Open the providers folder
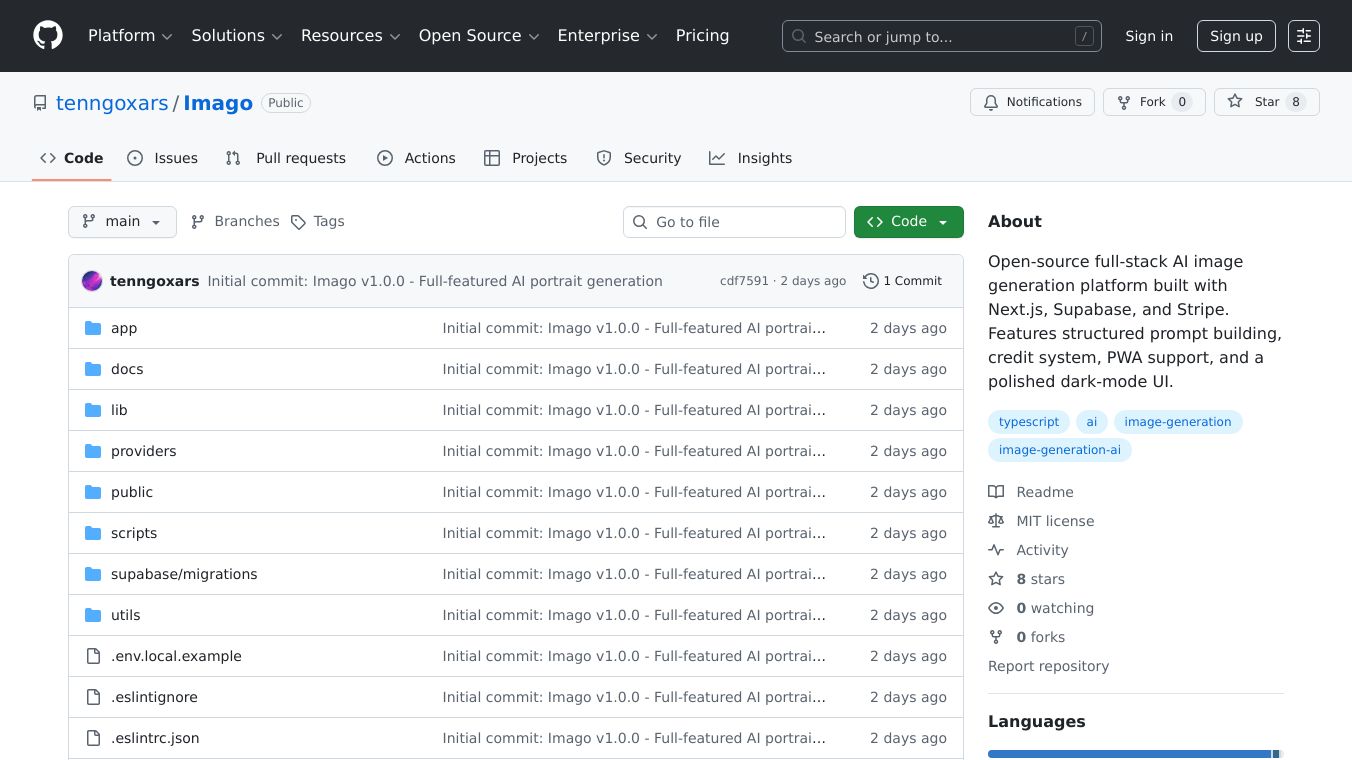1352x760 pixels. [143, 451]
